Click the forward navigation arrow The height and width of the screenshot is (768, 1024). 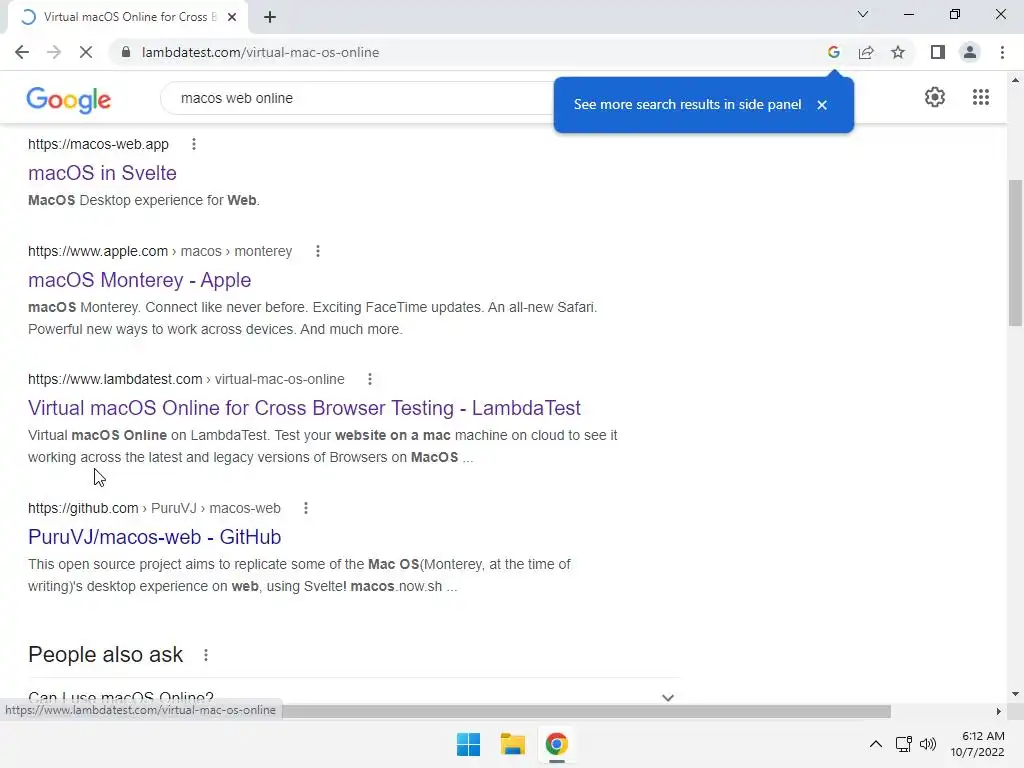click(x=54, y=52)
